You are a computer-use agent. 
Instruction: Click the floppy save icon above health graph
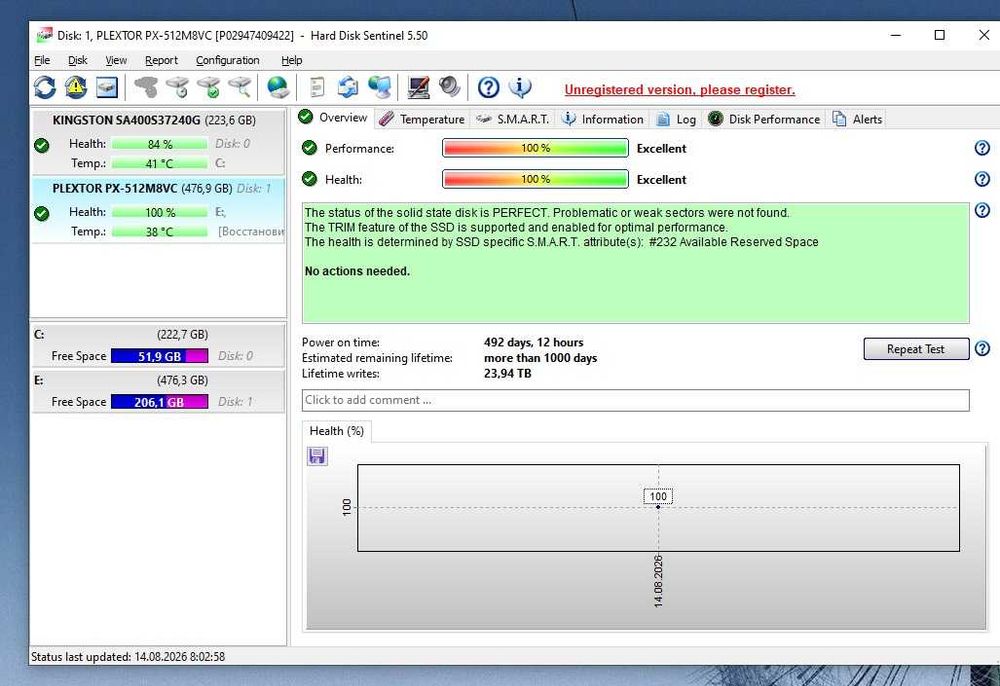(x=317, y=456)
